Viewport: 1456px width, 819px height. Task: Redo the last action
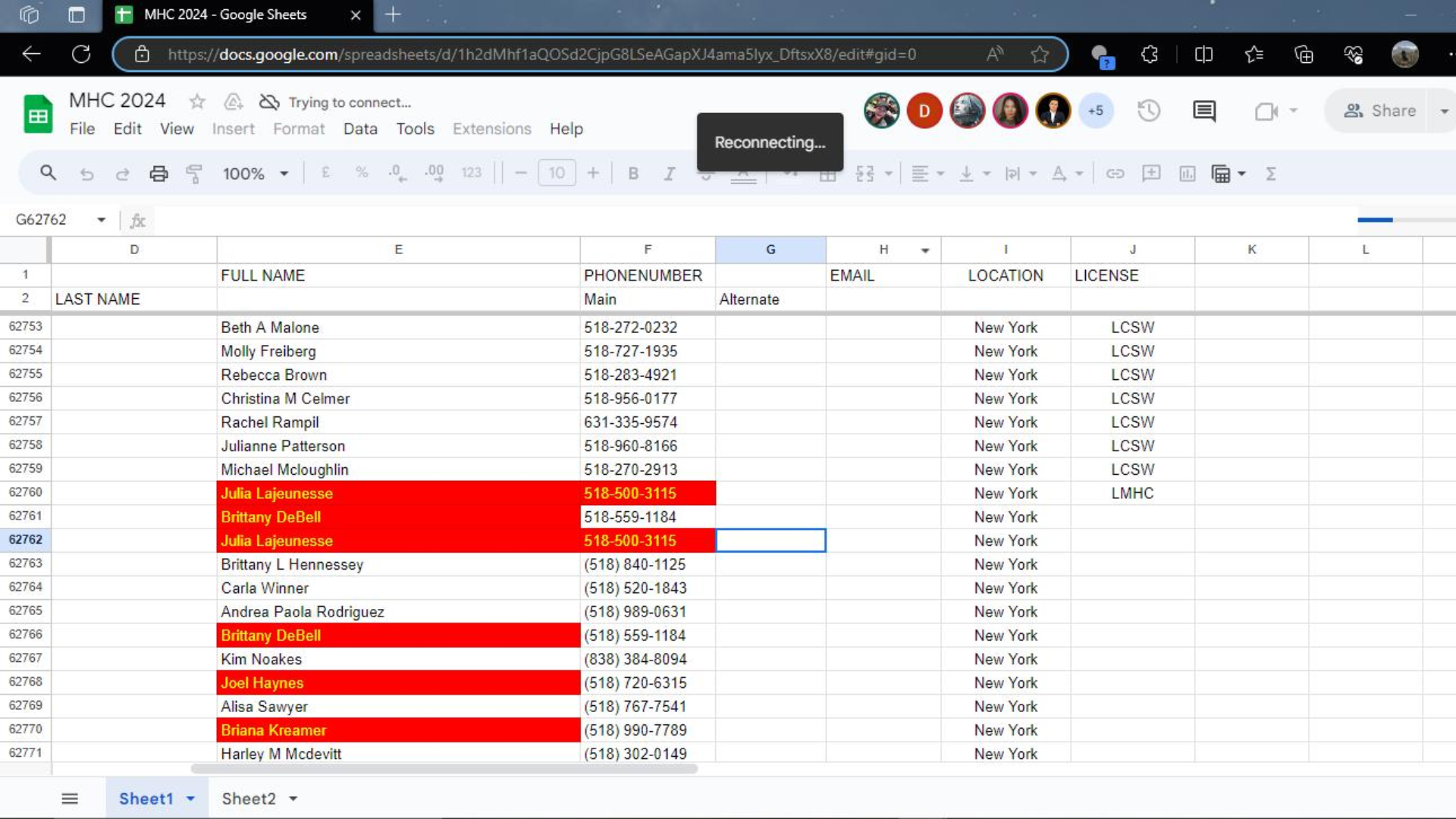(x=122, y=174)
